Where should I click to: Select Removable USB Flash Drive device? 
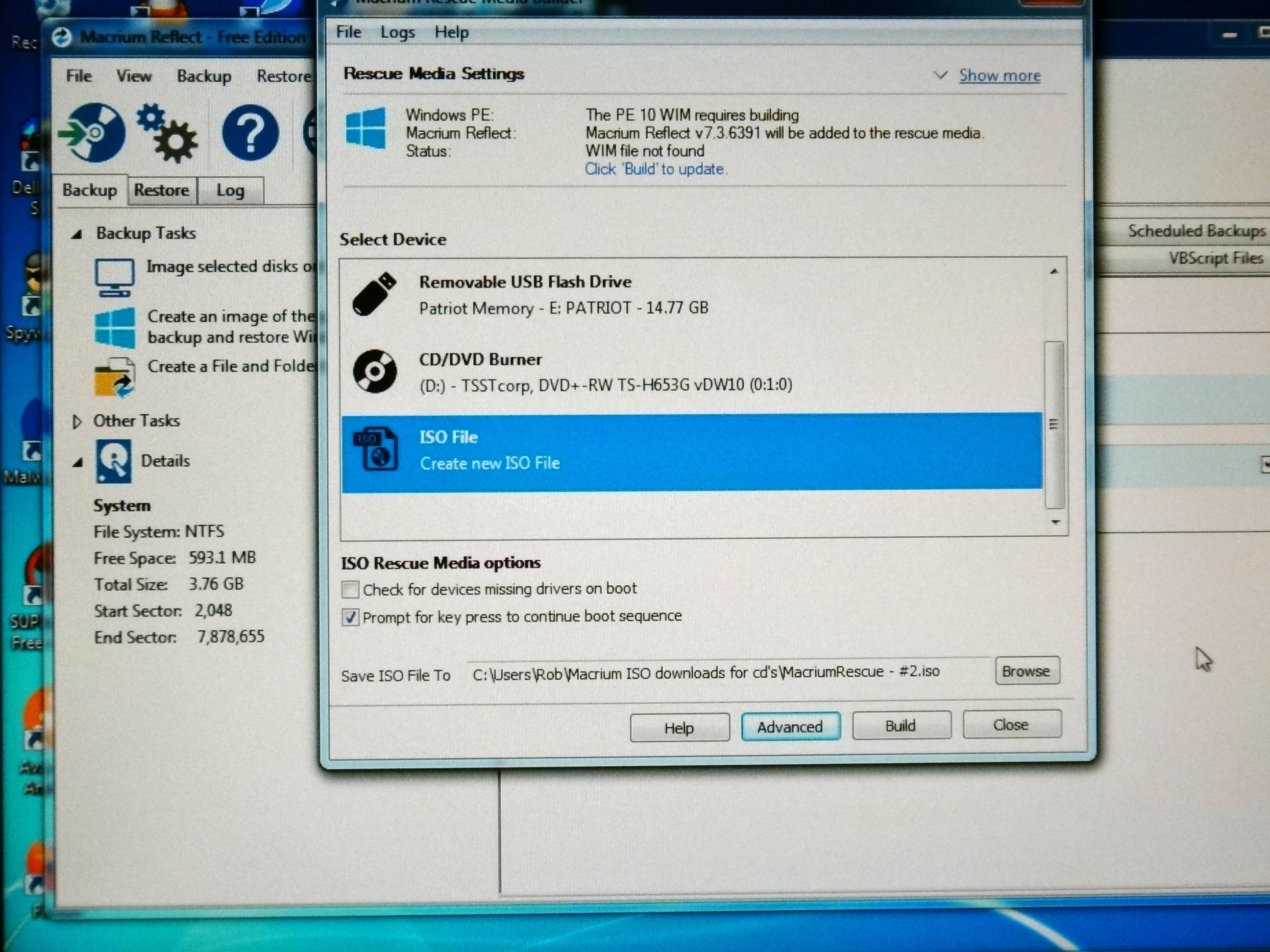click(x=692, y=294)
